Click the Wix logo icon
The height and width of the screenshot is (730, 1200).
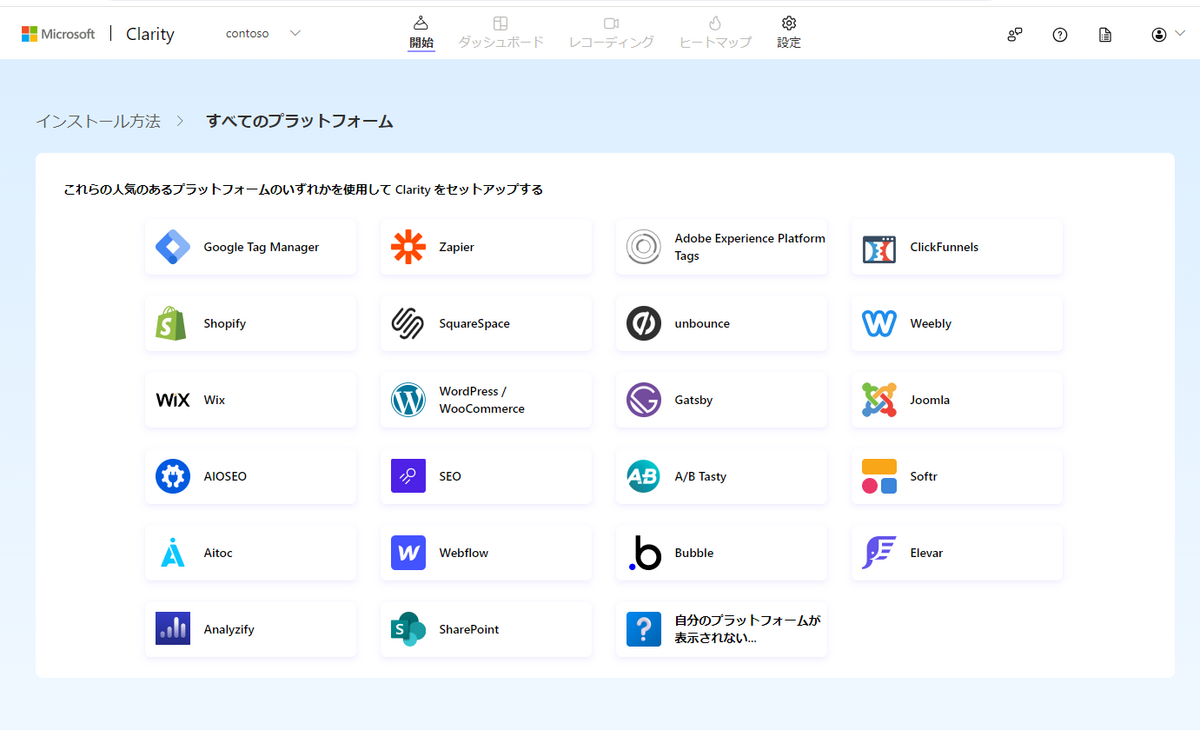173,400
